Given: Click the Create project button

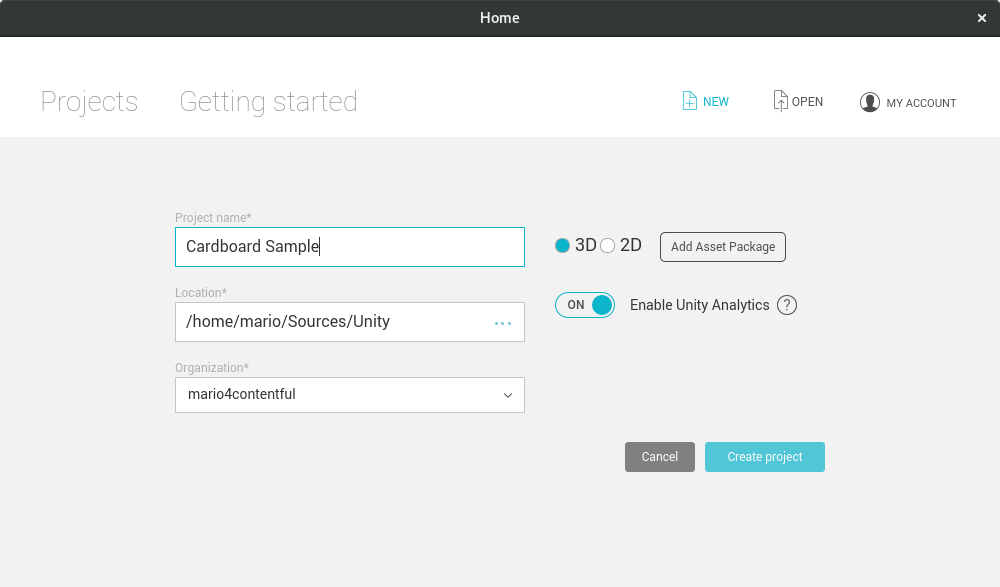Looking at the screenshot, I should click(764, 457).
